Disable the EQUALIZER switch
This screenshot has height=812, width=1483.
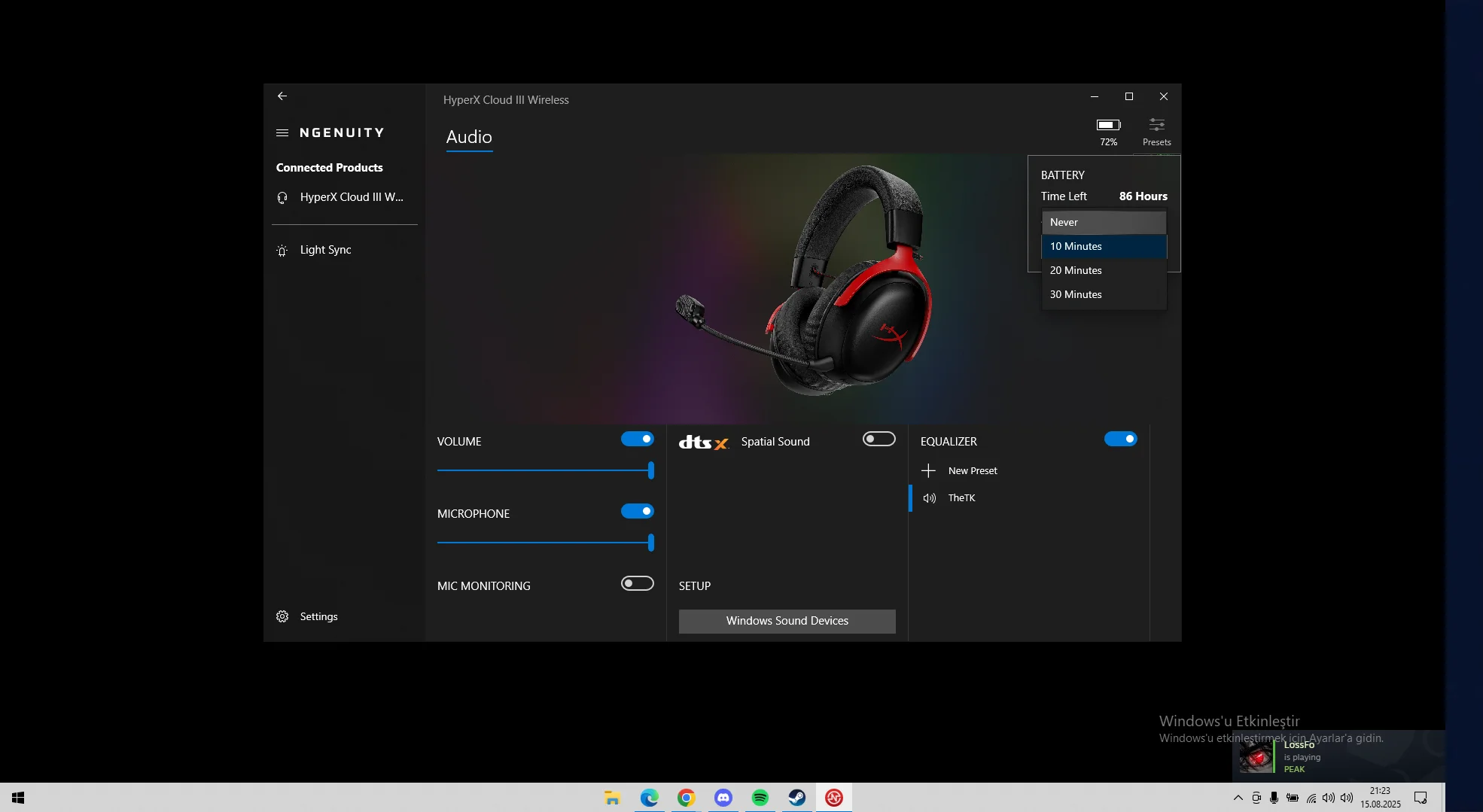(1121, 439)
